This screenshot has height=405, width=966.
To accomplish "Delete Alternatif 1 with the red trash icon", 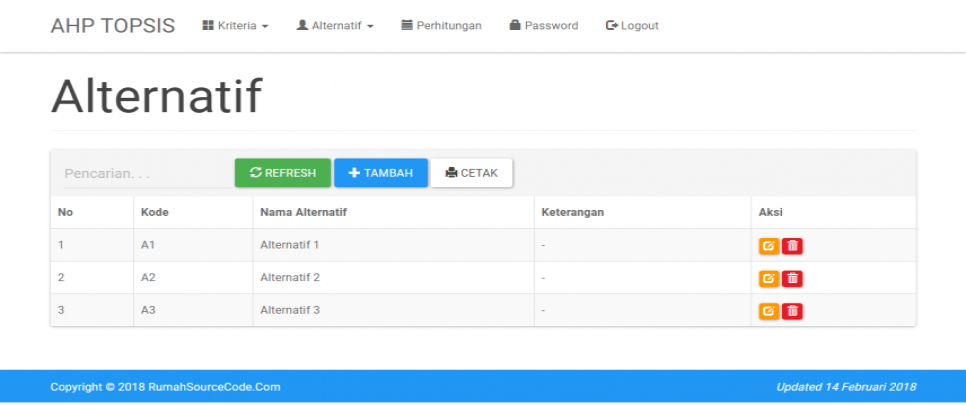I will click(x=792, y=246).
